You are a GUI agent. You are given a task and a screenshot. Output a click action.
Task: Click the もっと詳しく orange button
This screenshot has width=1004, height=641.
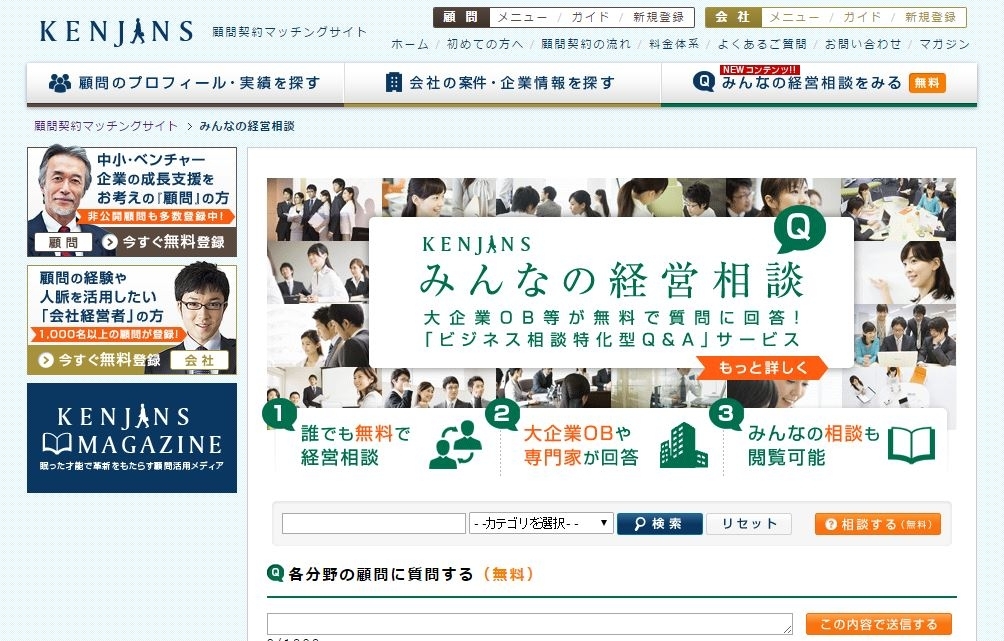[763, 368]
